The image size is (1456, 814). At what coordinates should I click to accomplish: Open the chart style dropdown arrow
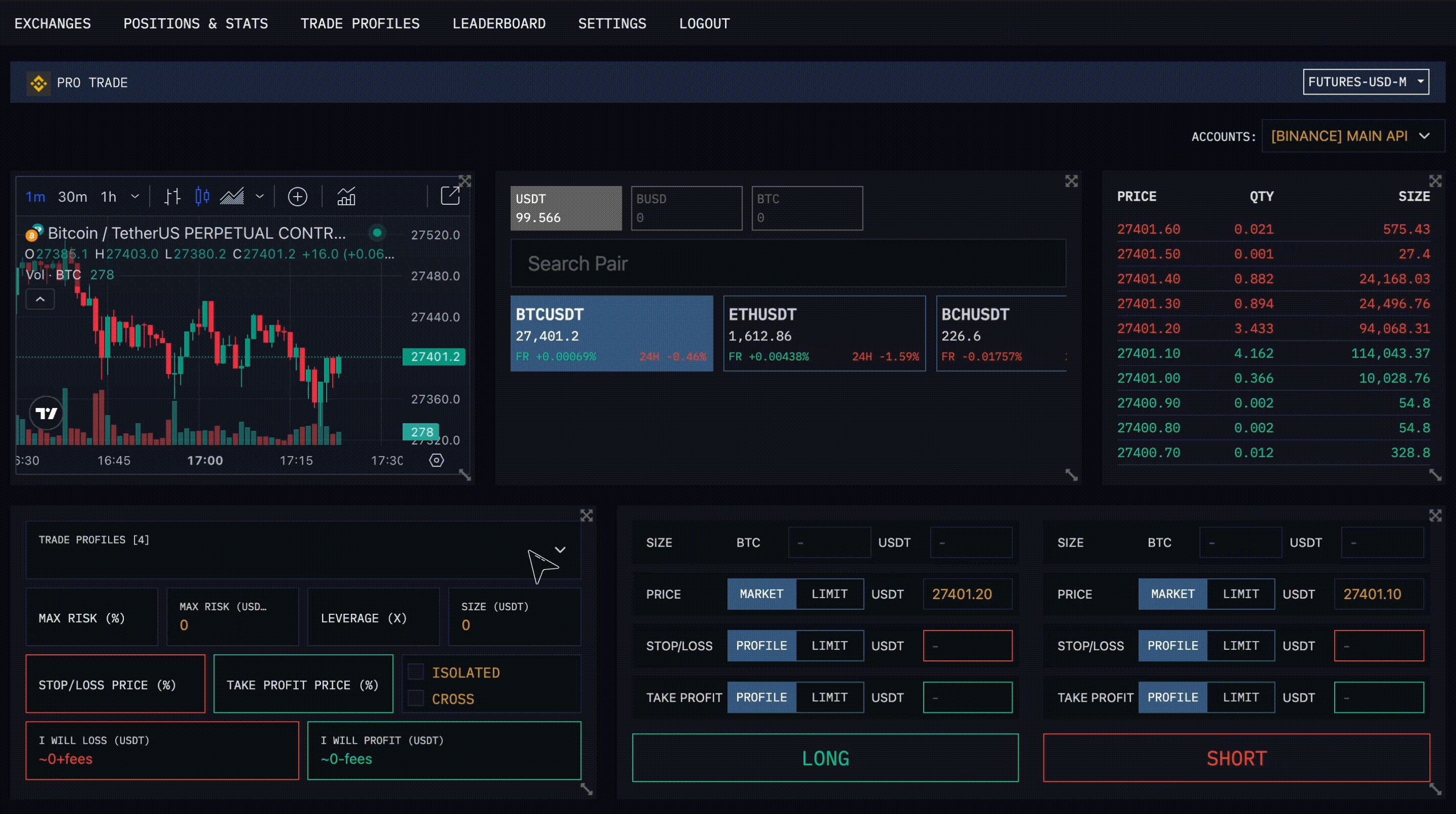coord(259,197)
